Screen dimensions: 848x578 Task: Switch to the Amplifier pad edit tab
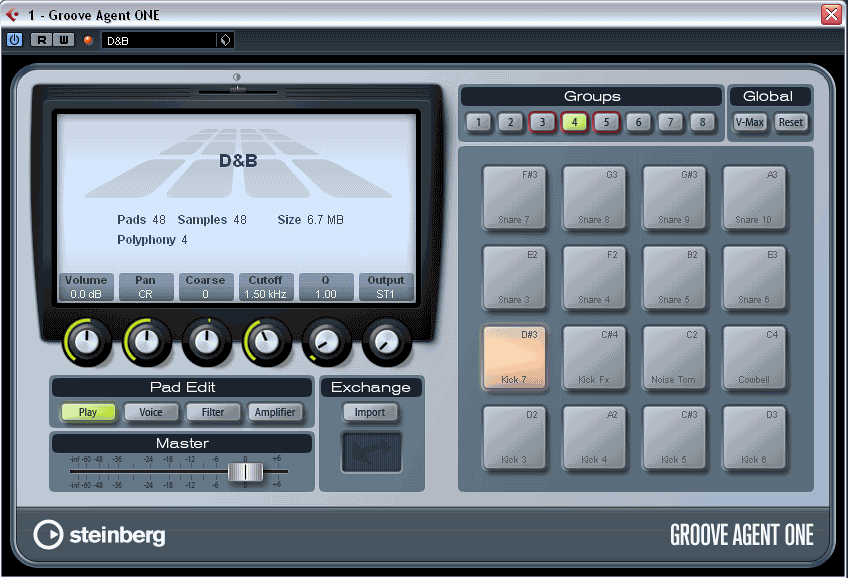click(275, 412)
